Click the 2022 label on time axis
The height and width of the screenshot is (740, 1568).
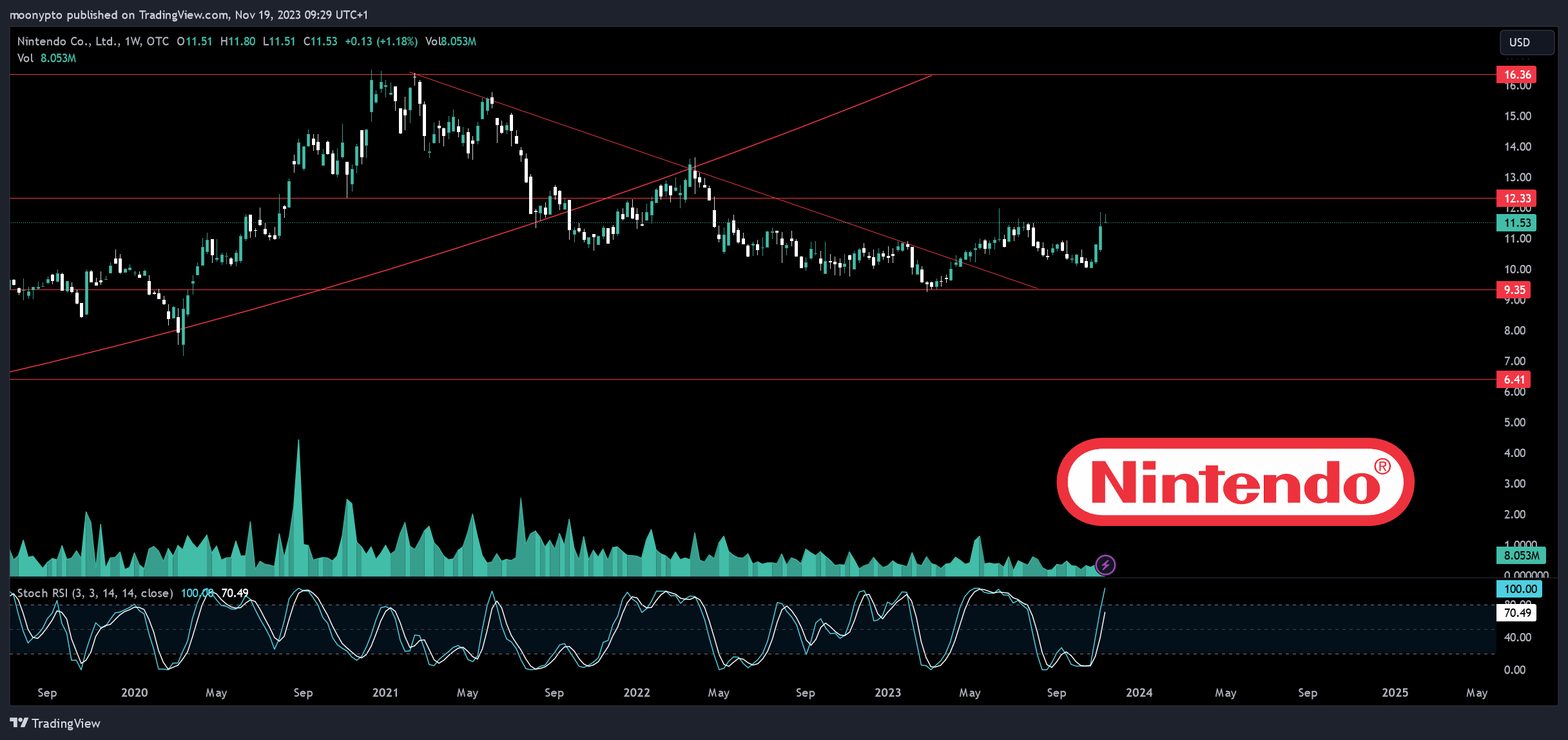tap(637, 693)
